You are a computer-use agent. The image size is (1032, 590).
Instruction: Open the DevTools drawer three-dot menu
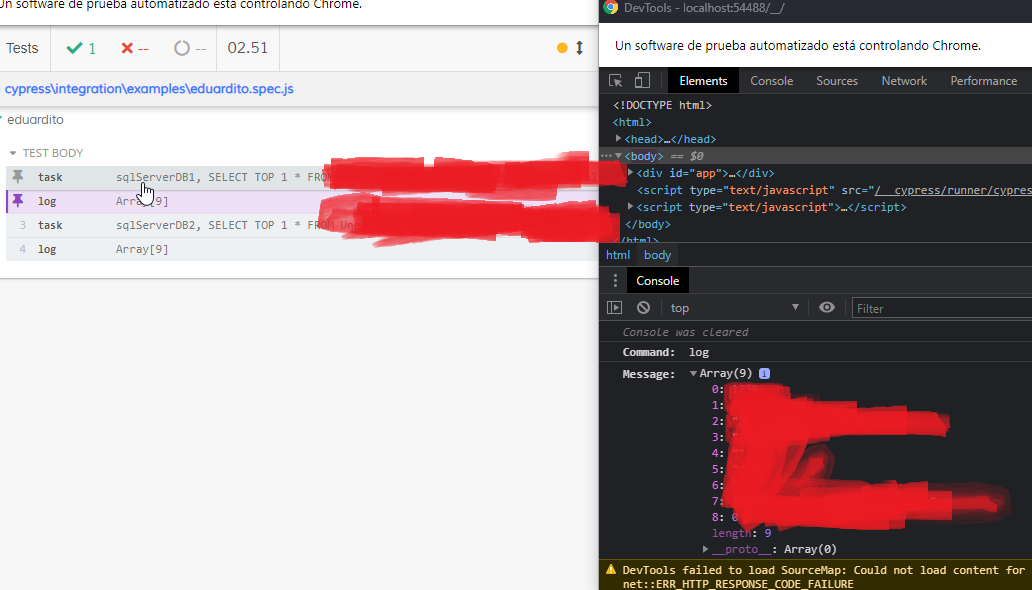613,279
